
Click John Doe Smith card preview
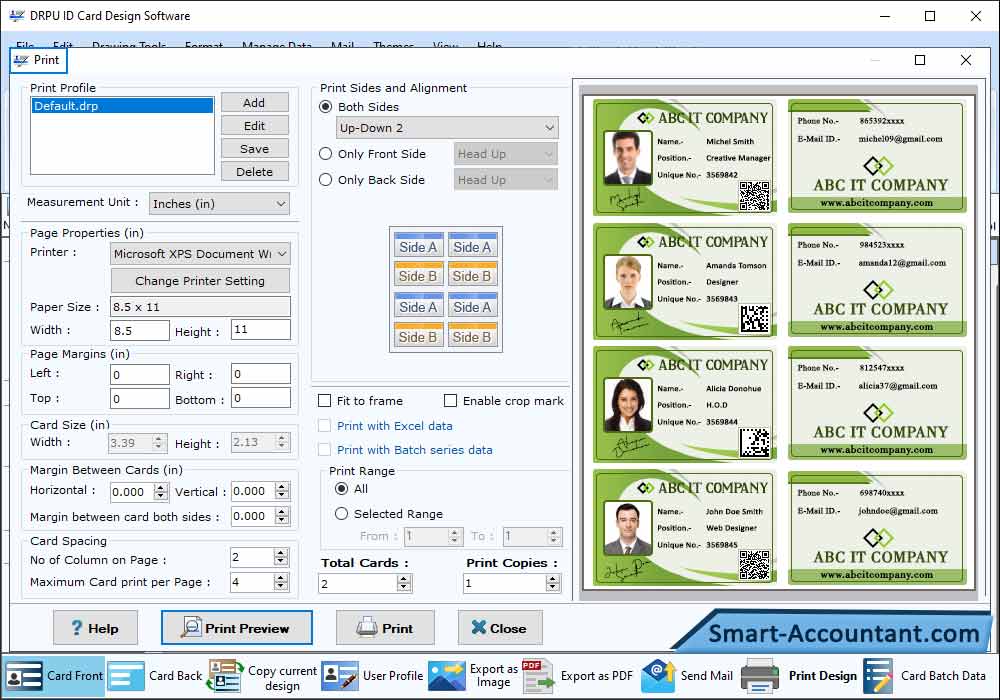point(685,528)
